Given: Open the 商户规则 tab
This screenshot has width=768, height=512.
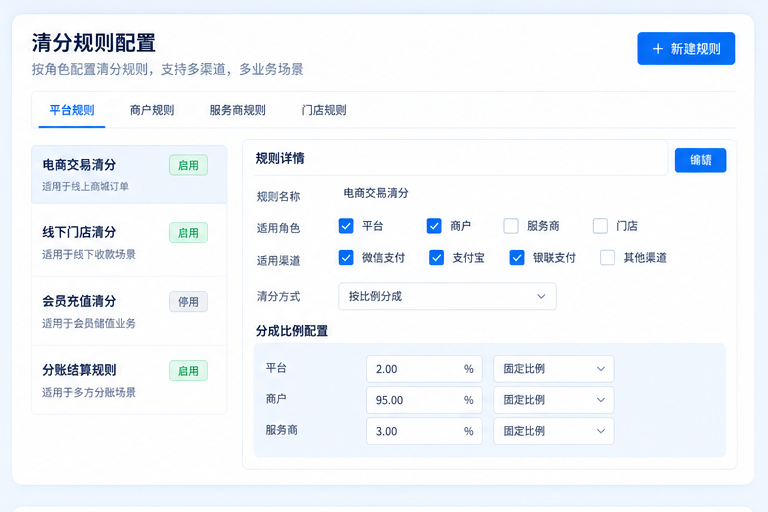Looking at the screenshot, I should [152, 110].
